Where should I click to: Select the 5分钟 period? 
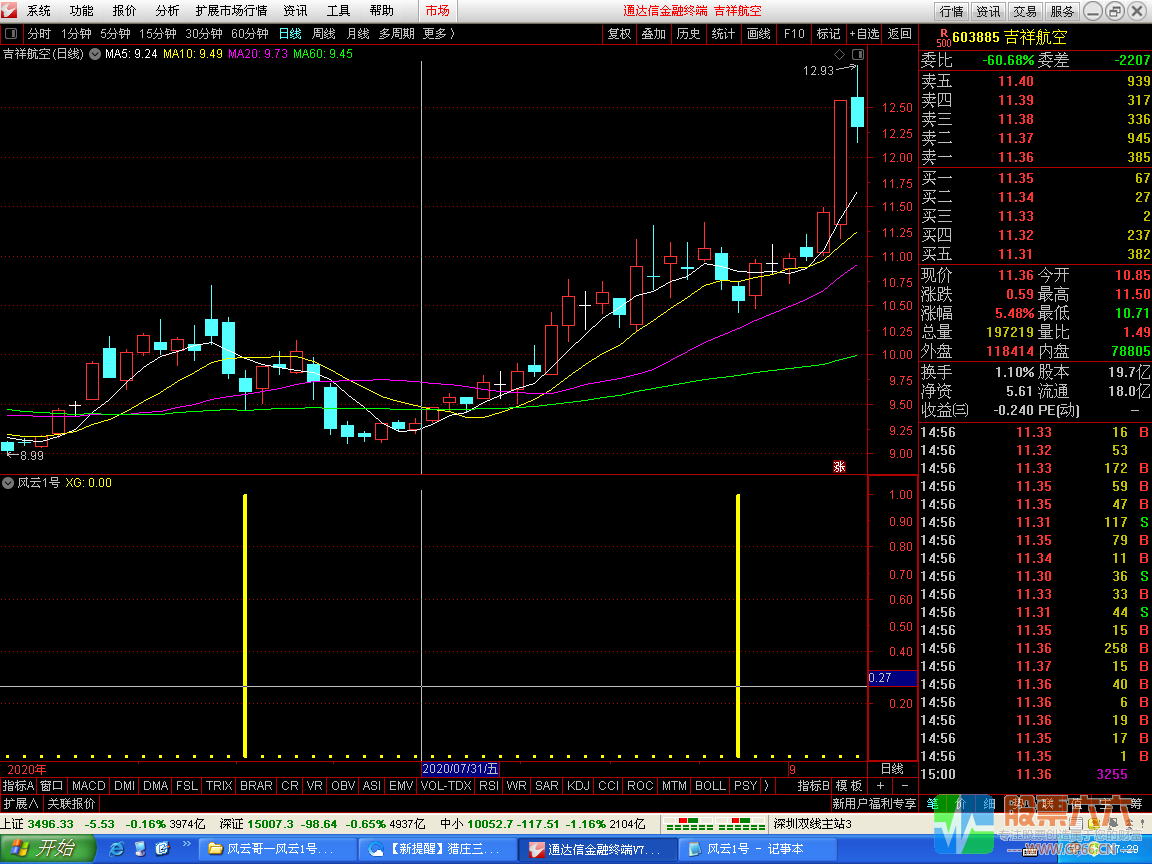coord(115,34)
